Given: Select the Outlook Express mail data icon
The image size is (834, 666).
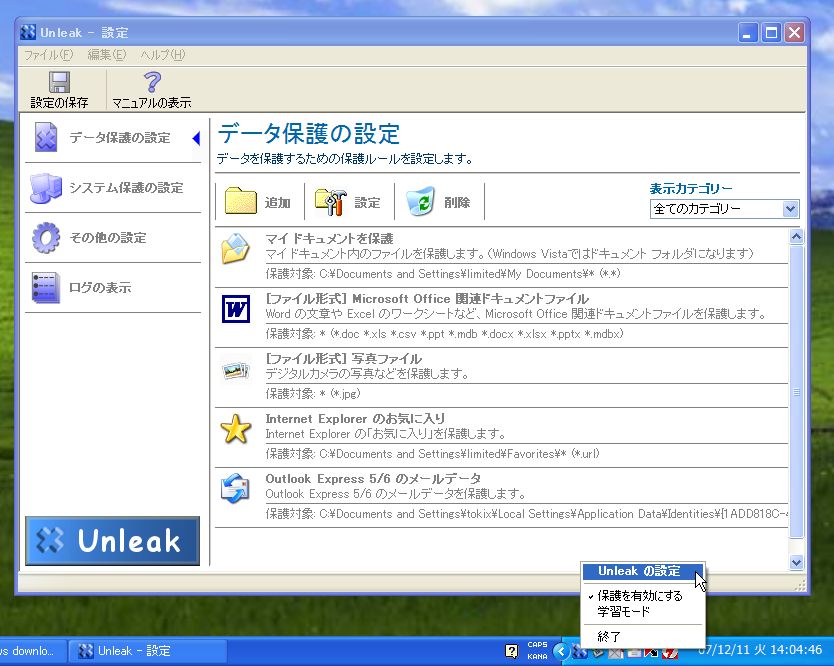Looking at the screenshot, I should tap(236, 488).
